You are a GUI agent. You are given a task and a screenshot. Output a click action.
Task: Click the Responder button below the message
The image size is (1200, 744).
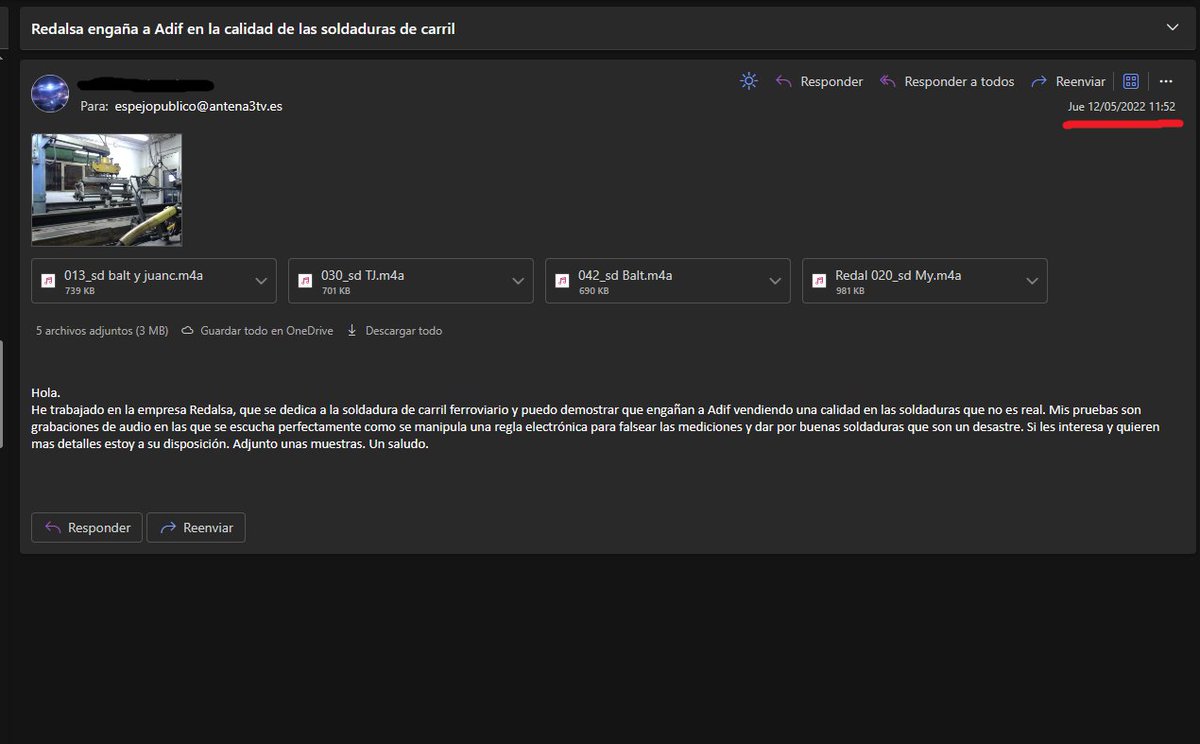[87, 527]
